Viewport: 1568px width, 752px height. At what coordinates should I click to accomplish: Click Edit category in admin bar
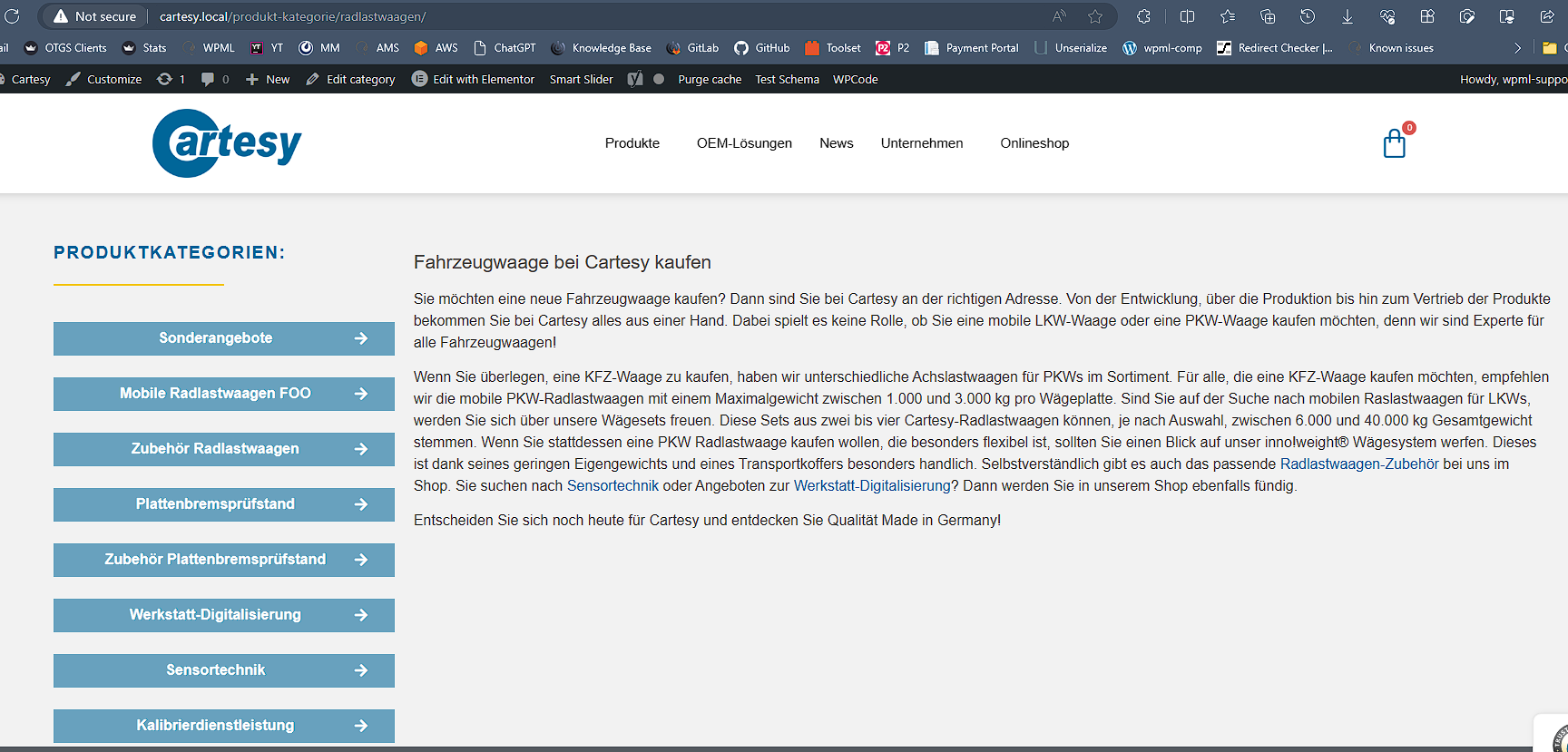[x=350, y=79]
